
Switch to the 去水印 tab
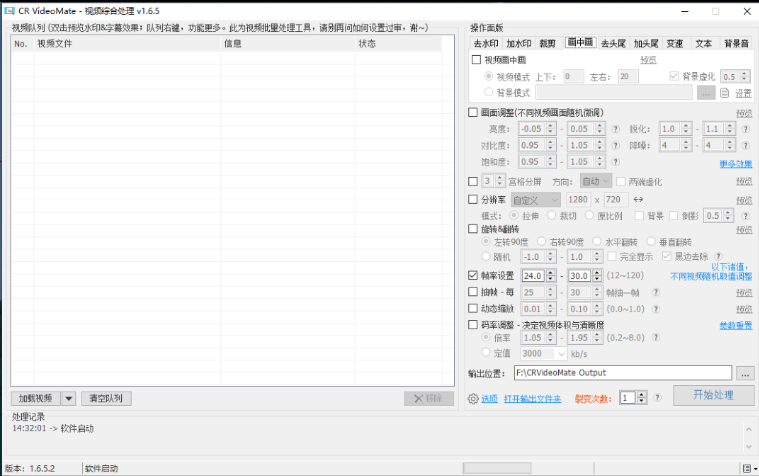[485, 44]
